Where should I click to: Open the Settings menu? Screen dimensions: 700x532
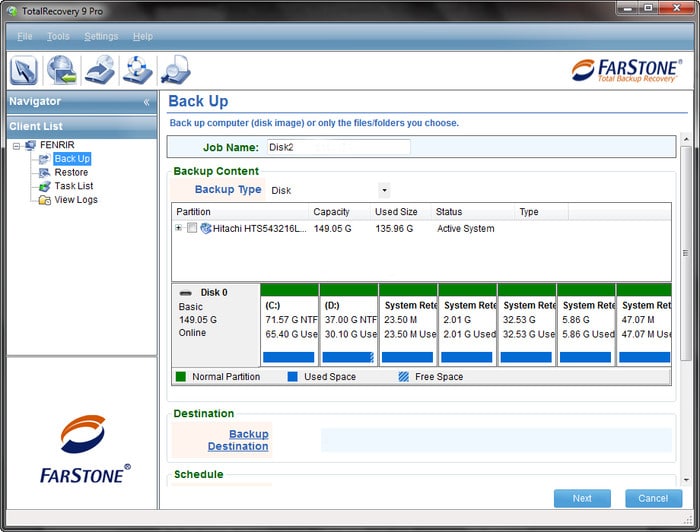click(x=101, y=36)
